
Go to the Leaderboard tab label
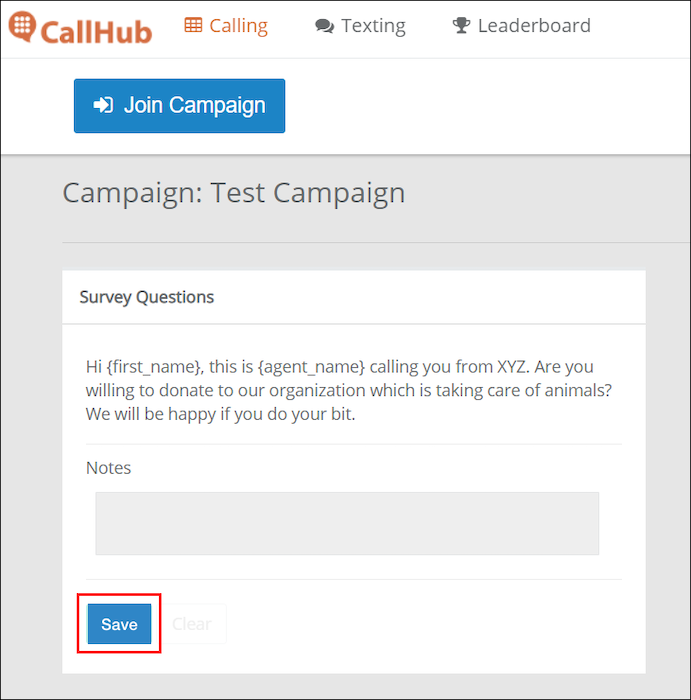click(534, 25)
